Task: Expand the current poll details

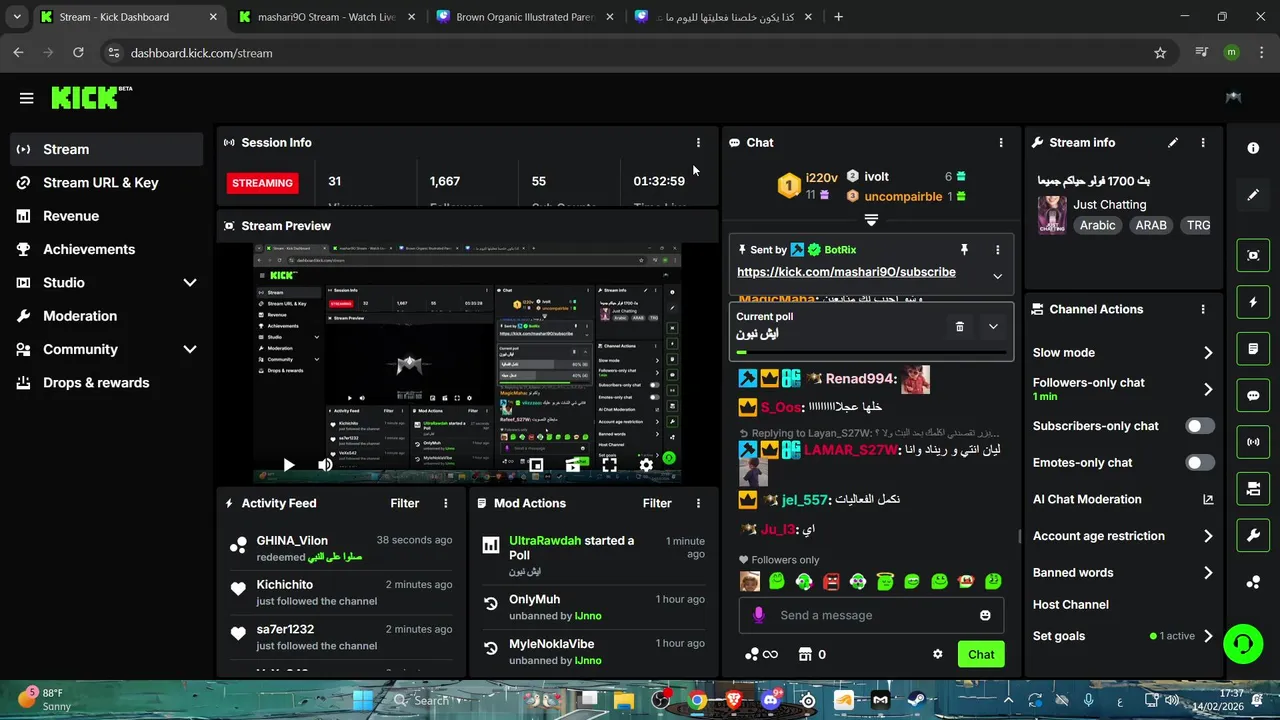Action: [993, 327]
